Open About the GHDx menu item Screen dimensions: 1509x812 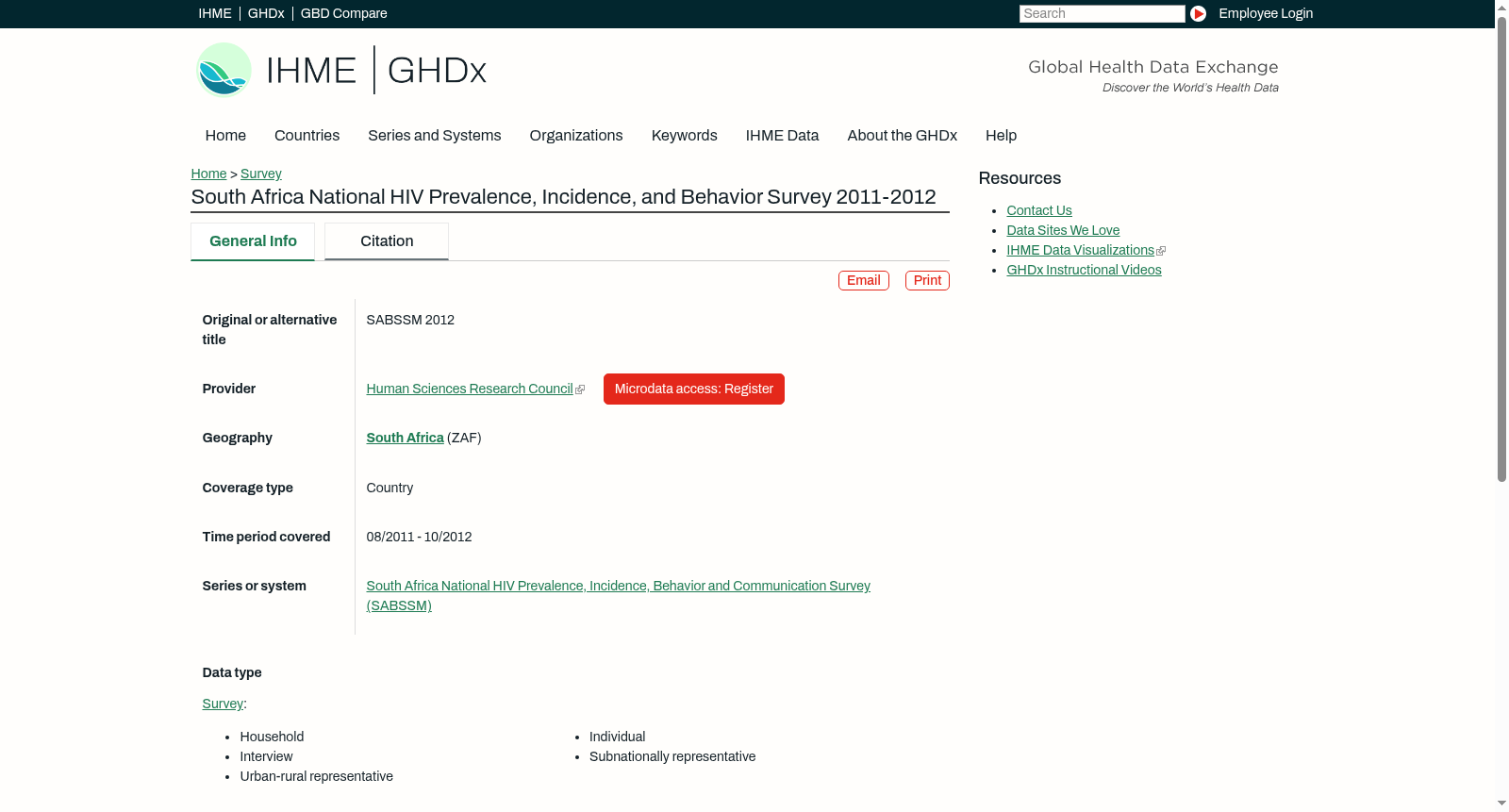(x=903, y=135)
